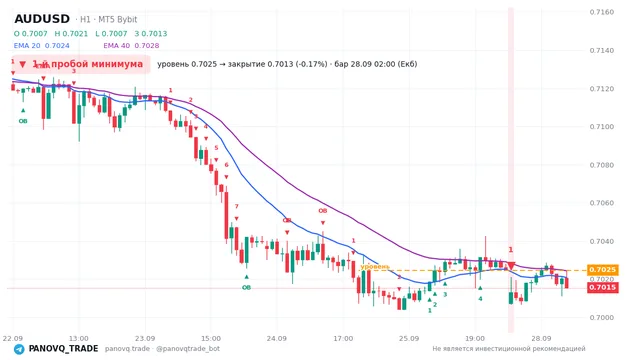
Task: Click the 25.09 date axis label
Action: coord(409,338)
